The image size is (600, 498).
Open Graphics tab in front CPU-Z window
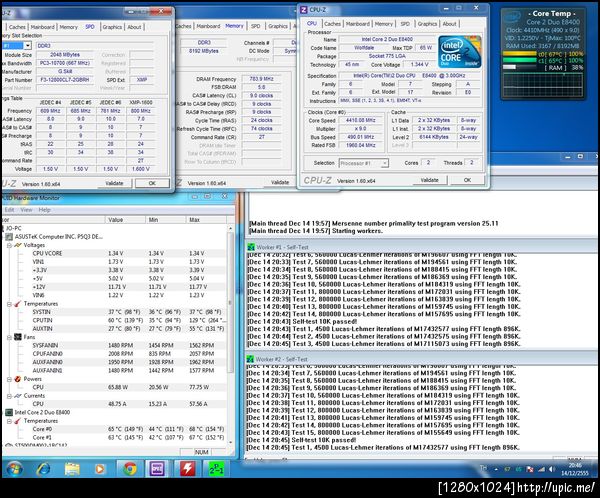point(427,24)
